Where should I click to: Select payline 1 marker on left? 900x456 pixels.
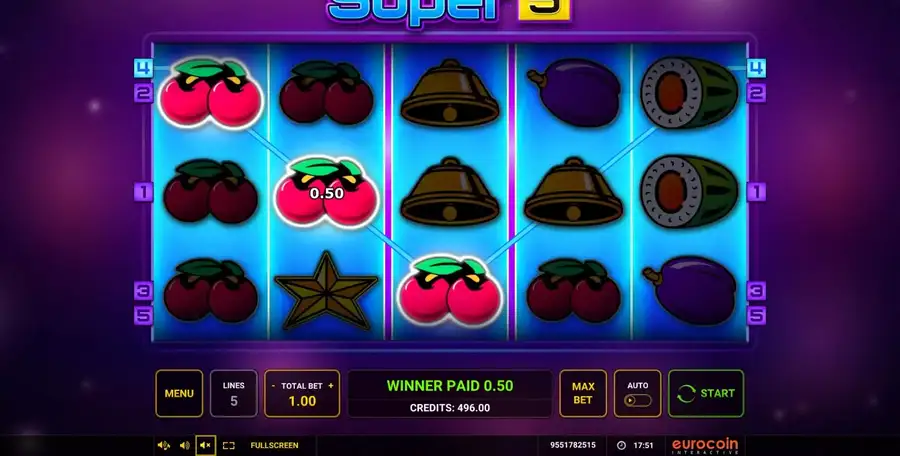[x=143, y=191]
